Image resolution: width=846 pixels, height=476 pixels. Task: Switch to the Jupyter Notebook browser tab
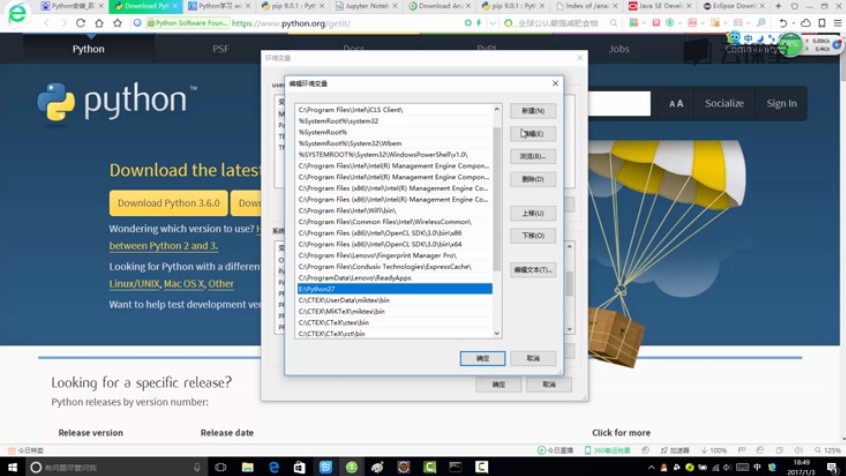tap(366, 6)
